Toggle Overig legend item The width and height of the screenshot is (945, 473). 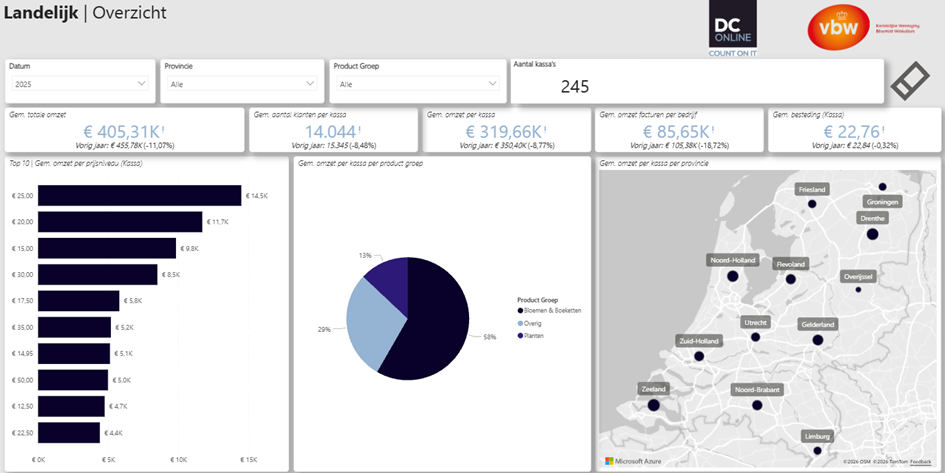click(x=535, y=324)
